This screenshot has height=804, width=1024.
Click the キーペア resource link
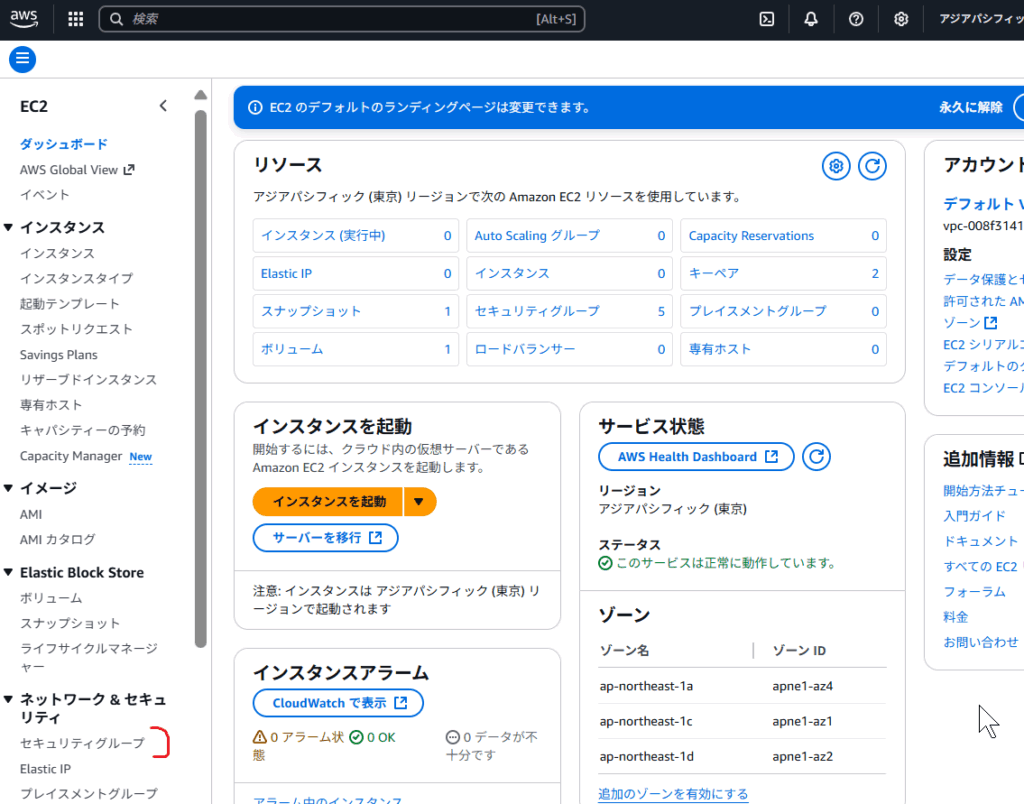coord(713,273)
